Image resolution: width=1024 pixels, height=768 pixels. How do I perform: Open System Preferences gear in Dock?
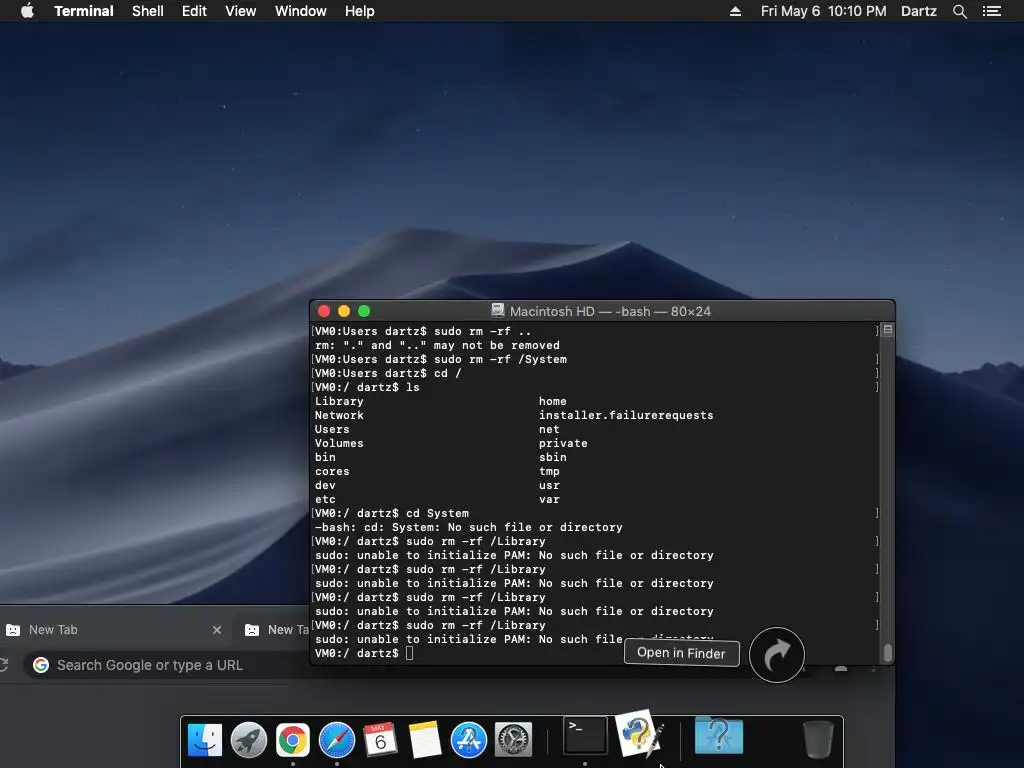click(x=513, y=740)
